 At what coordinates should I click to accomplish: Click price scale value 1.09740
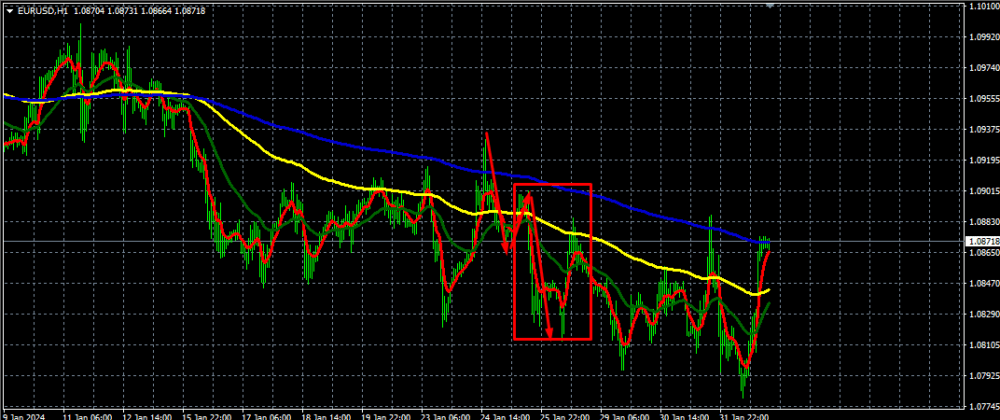(986, 68)
